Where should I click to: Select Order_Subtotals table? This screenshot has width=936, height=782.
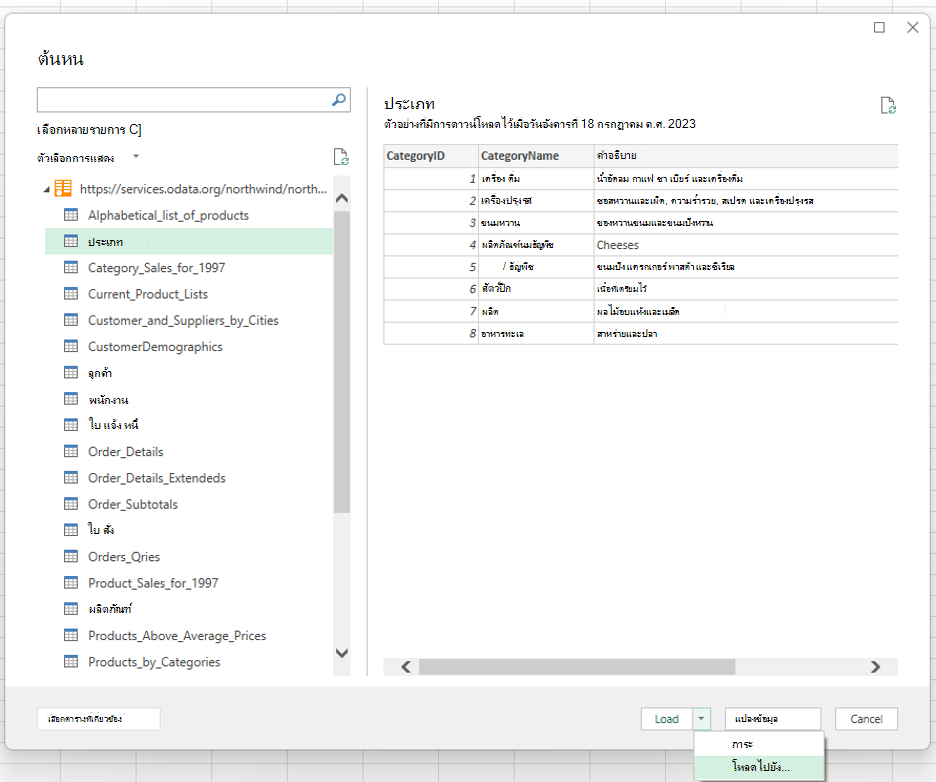point(133,504)
